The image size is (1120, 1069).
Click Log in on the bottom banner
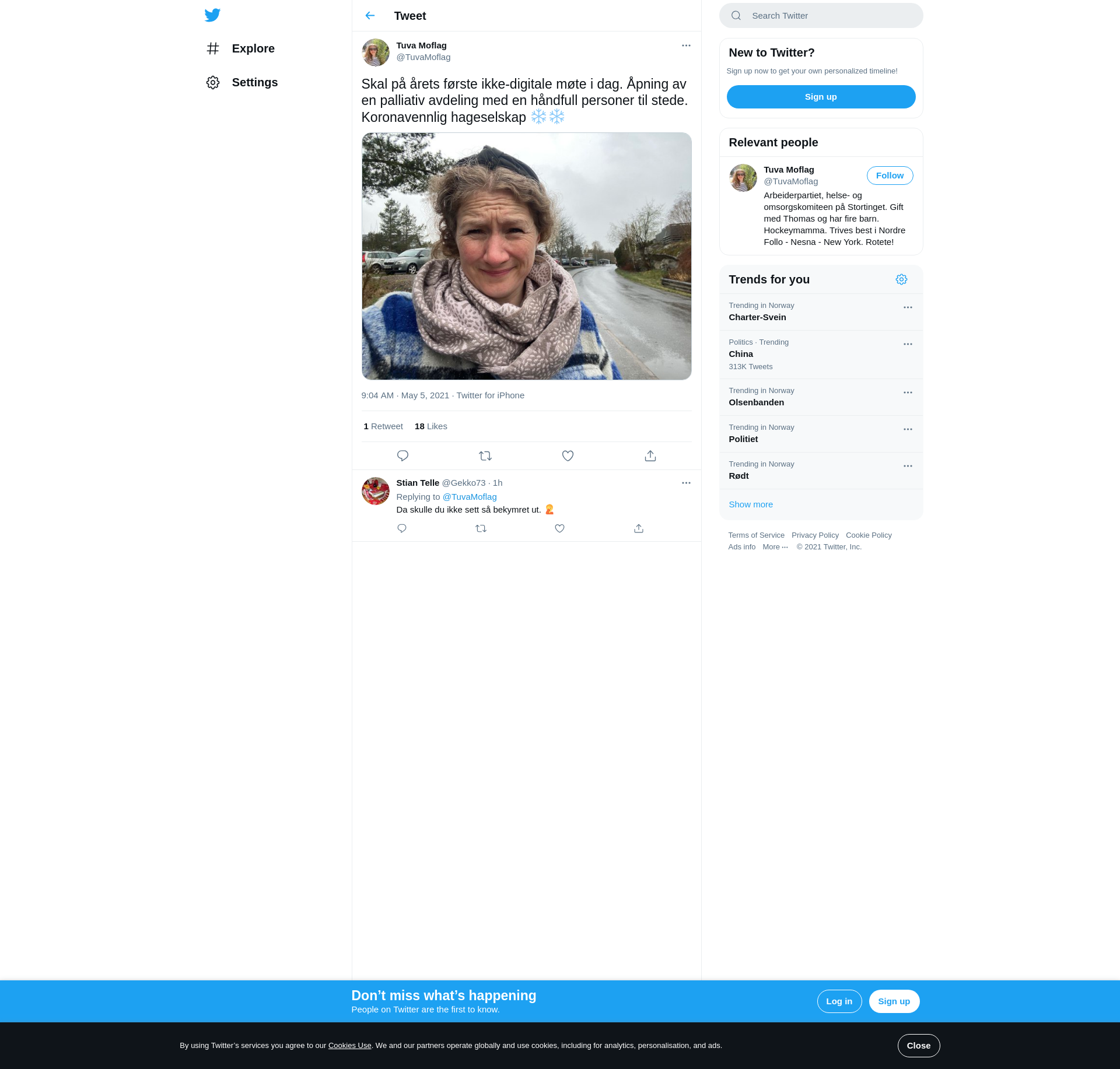[839, 1001]
